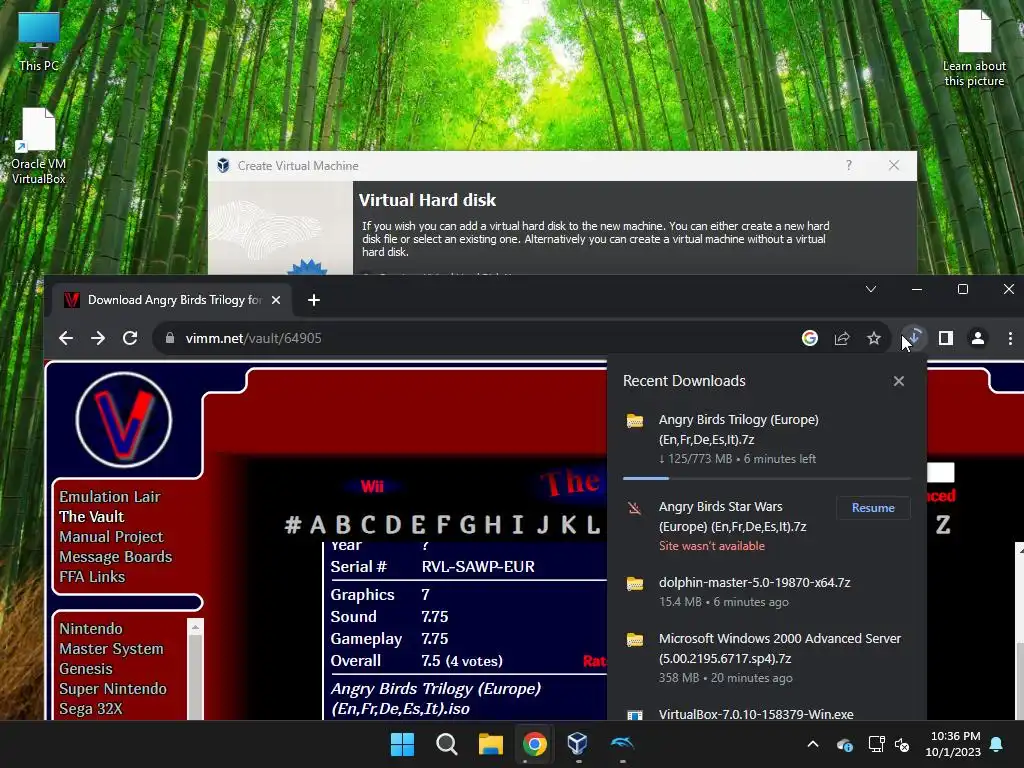Open File Explorer from taskbar

coord(490,744)
